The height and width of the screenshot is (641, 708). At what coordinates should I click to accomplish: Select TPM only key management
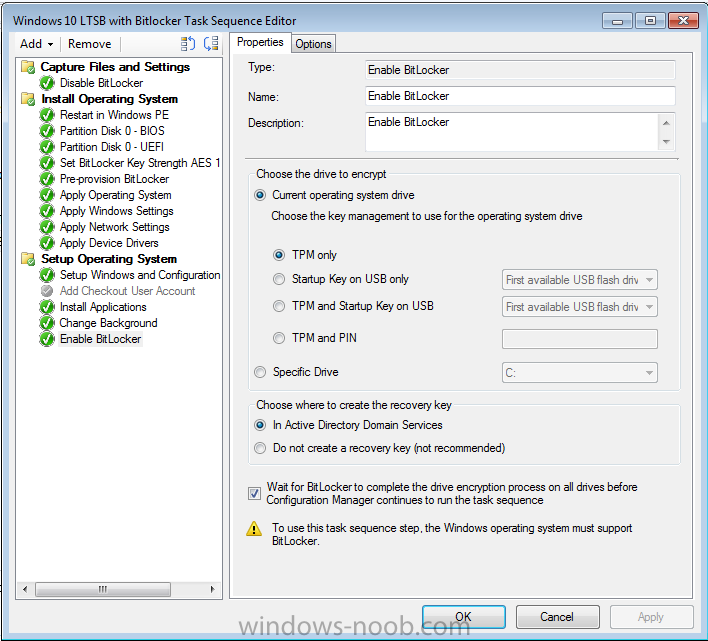point(279,255)
